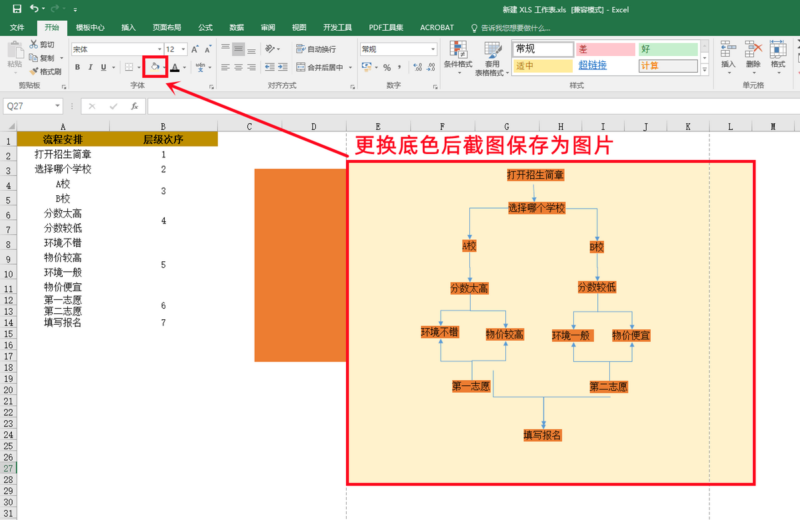
Task: Decrease font size with the smaller A icon
Action: point(208,49)
